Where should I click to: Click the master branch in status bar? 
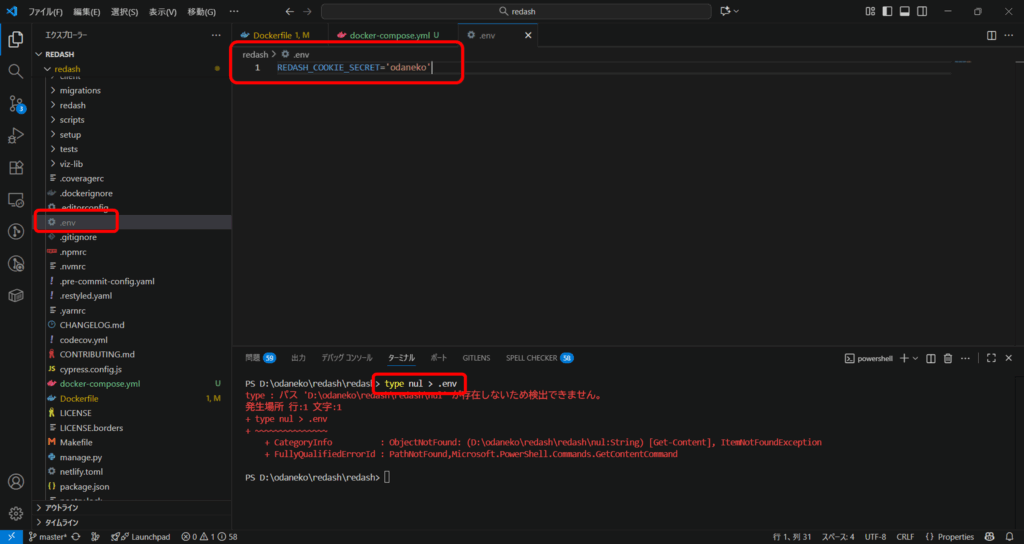47,537
